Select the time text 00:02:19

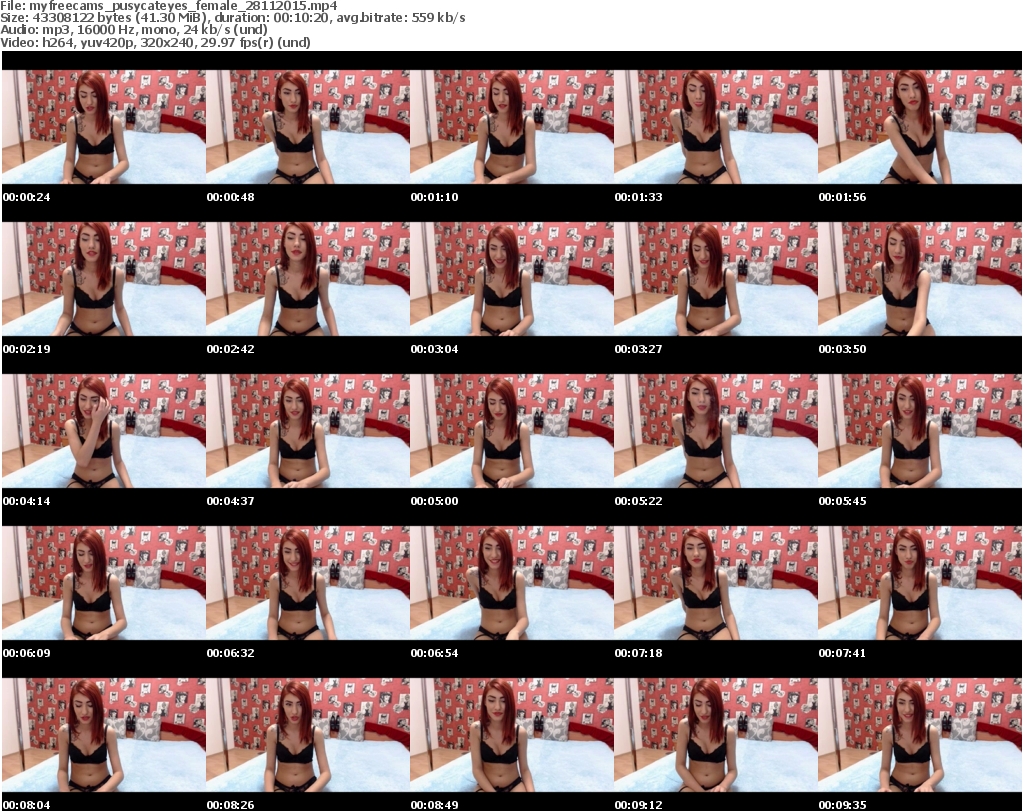[x=27, y=349]
